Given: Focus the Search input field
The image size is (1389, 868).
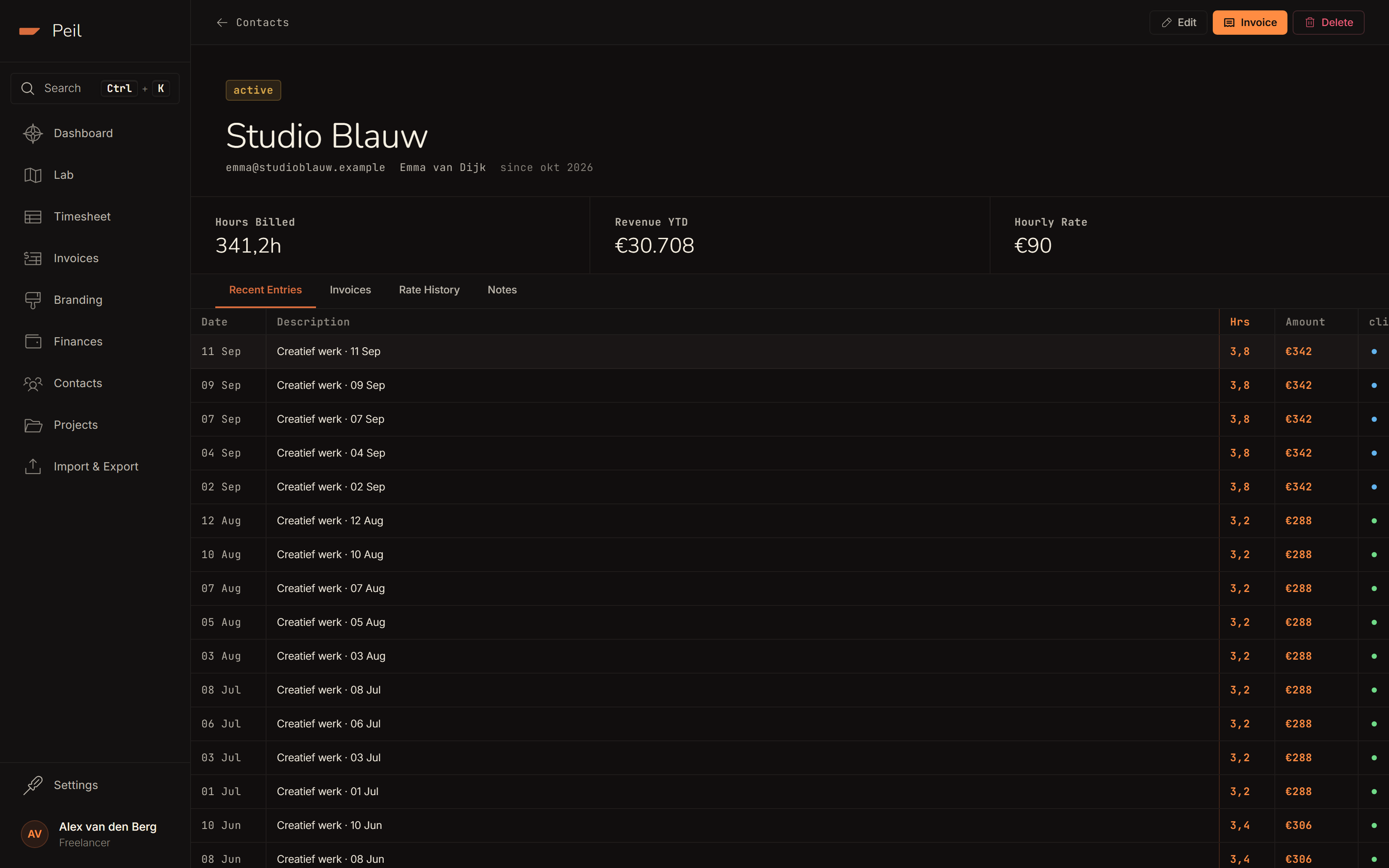Looking at the screenshot, I should (x=95, y=89).
